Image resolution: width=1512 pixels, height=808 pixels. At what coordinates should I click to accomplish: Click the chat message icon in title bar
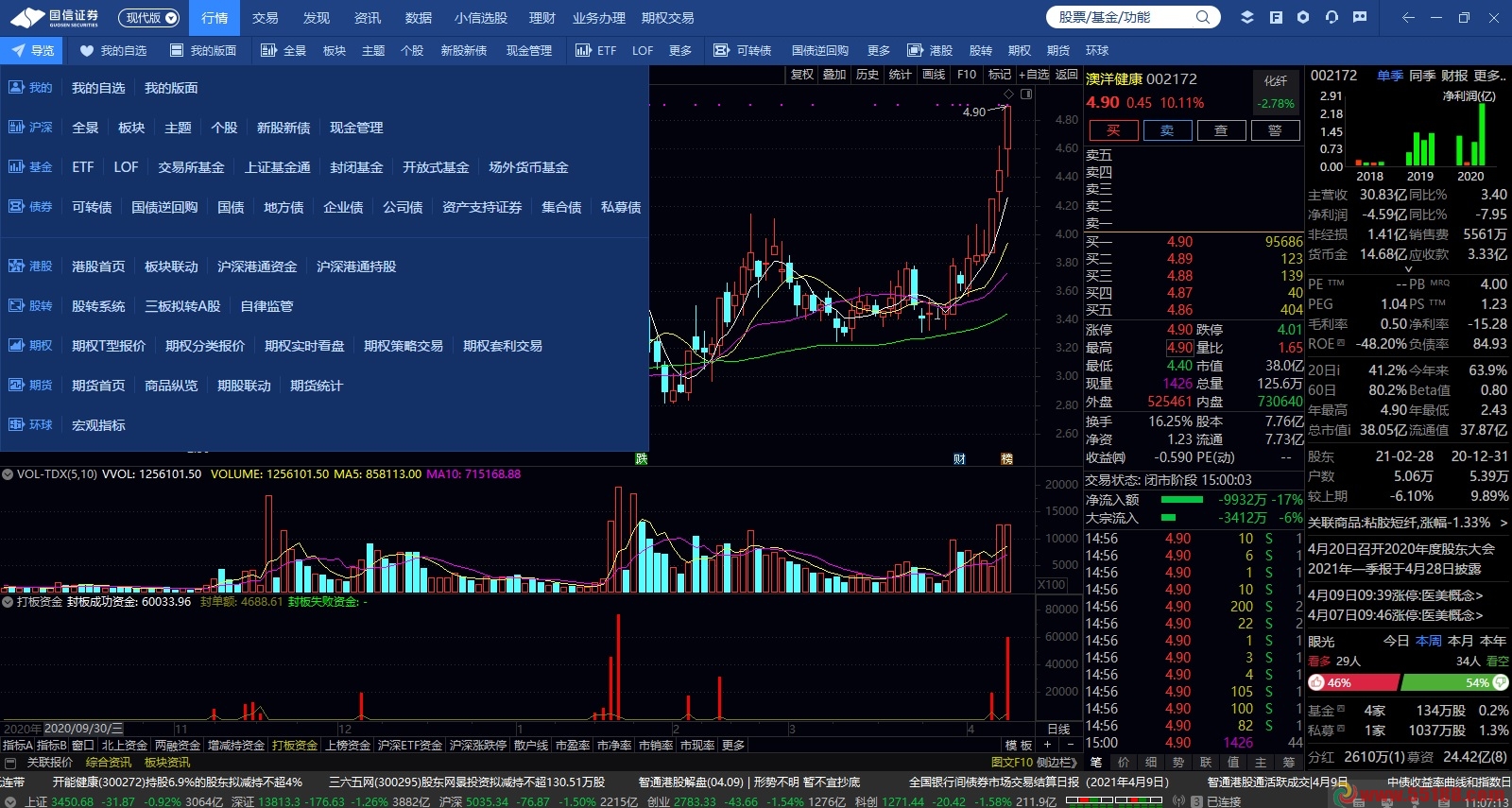click(1360, 17)
